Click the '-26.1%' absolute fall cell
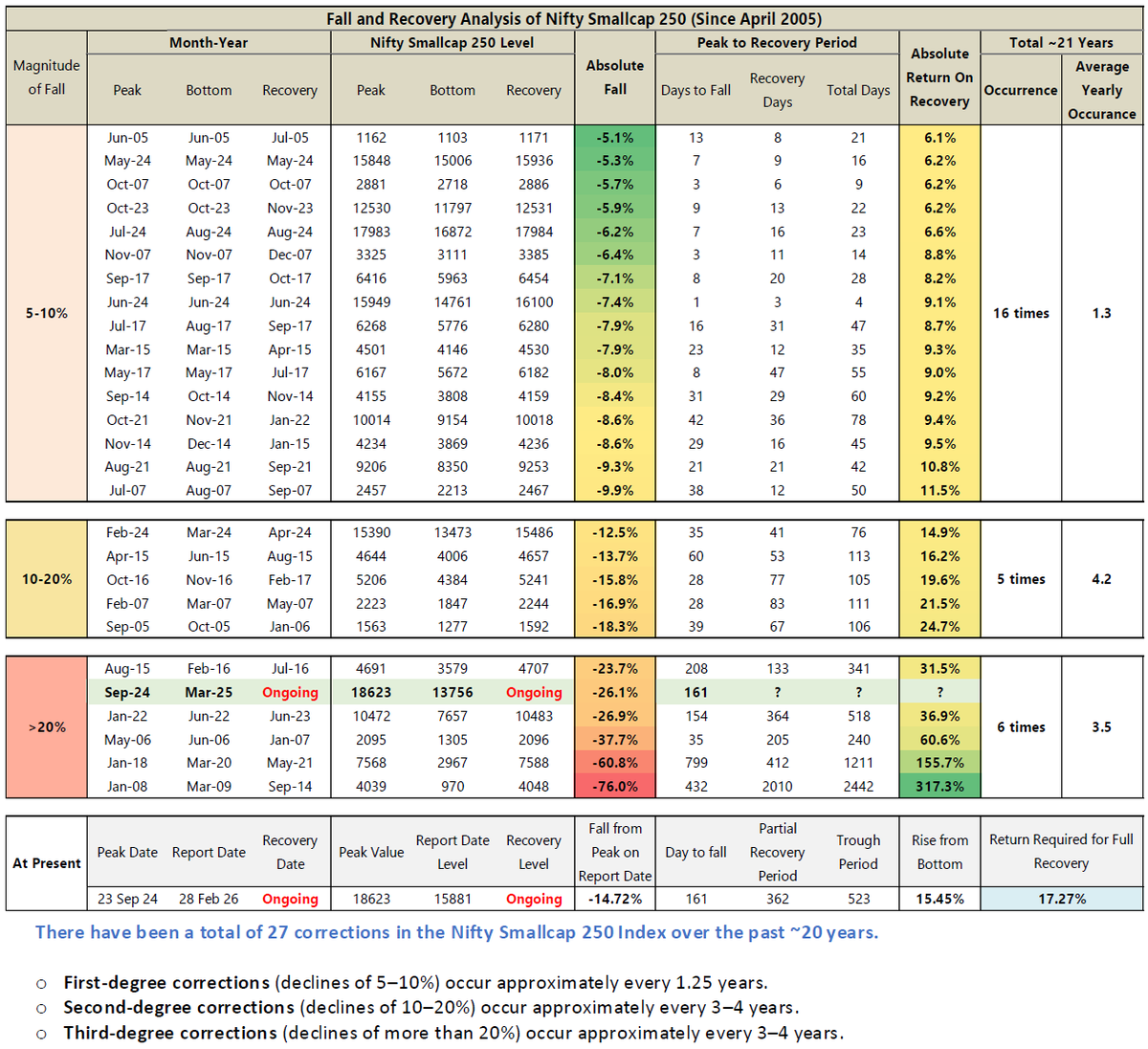 (615, 692)
